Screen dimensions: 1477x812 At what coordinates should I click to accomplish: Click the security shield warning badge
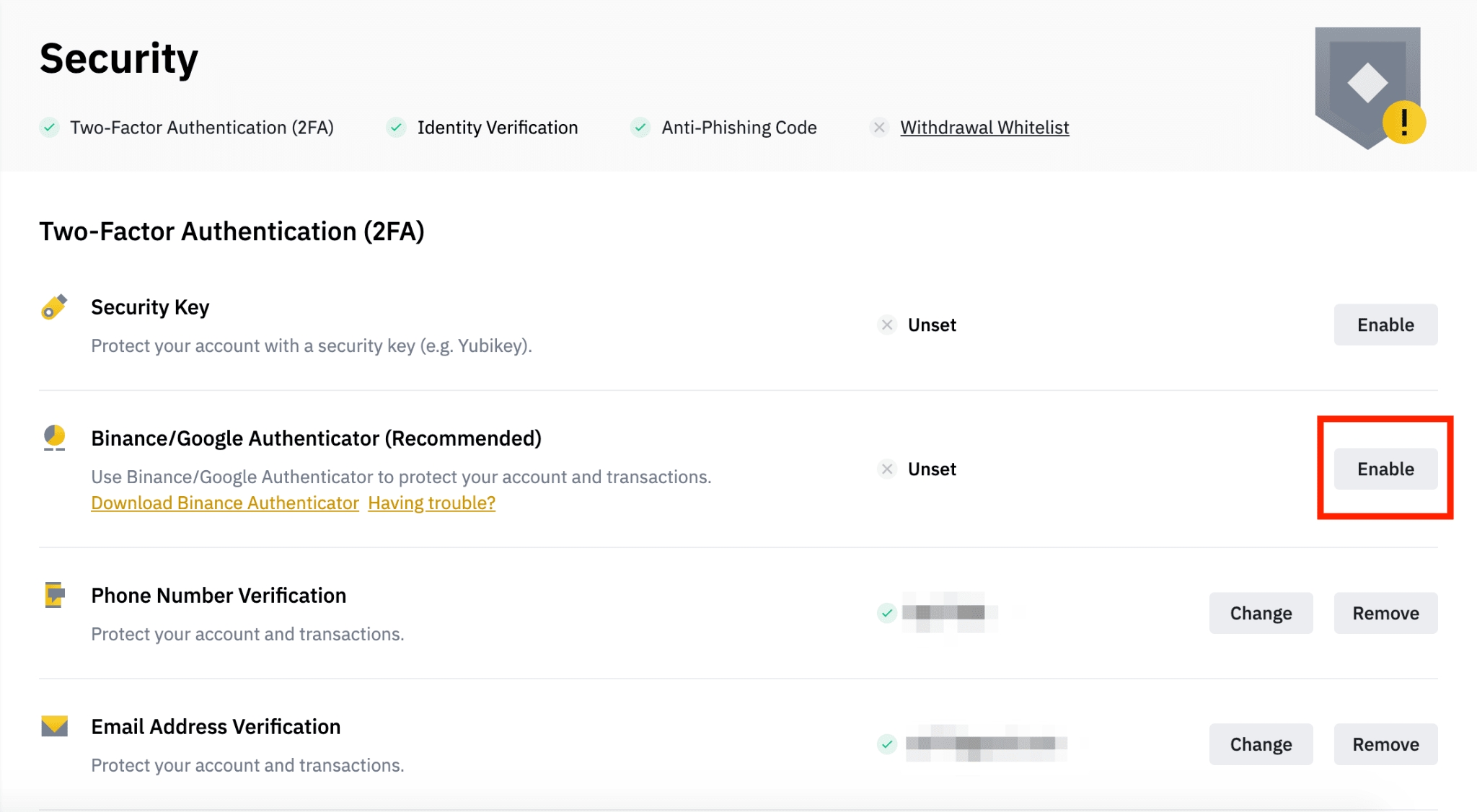coord(1403,123)
